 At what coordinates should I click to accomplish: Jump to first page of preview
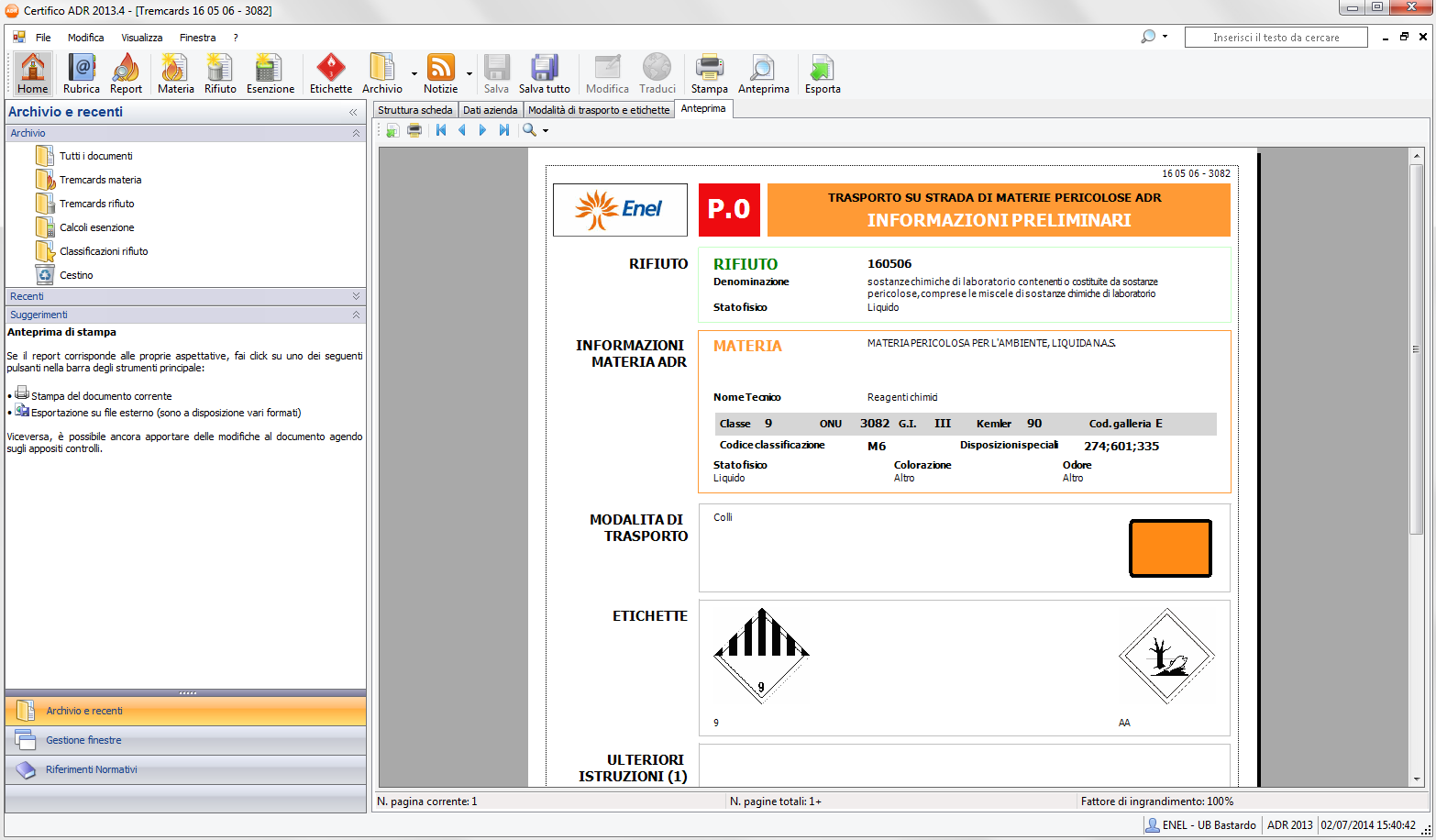click(x=441, y=130)
